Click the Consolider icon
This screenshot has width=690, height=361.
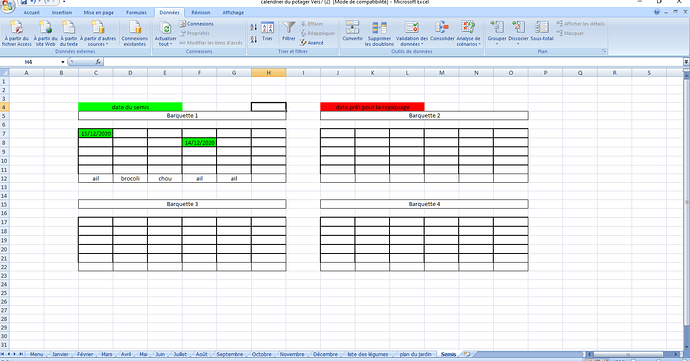click(442, 27)
